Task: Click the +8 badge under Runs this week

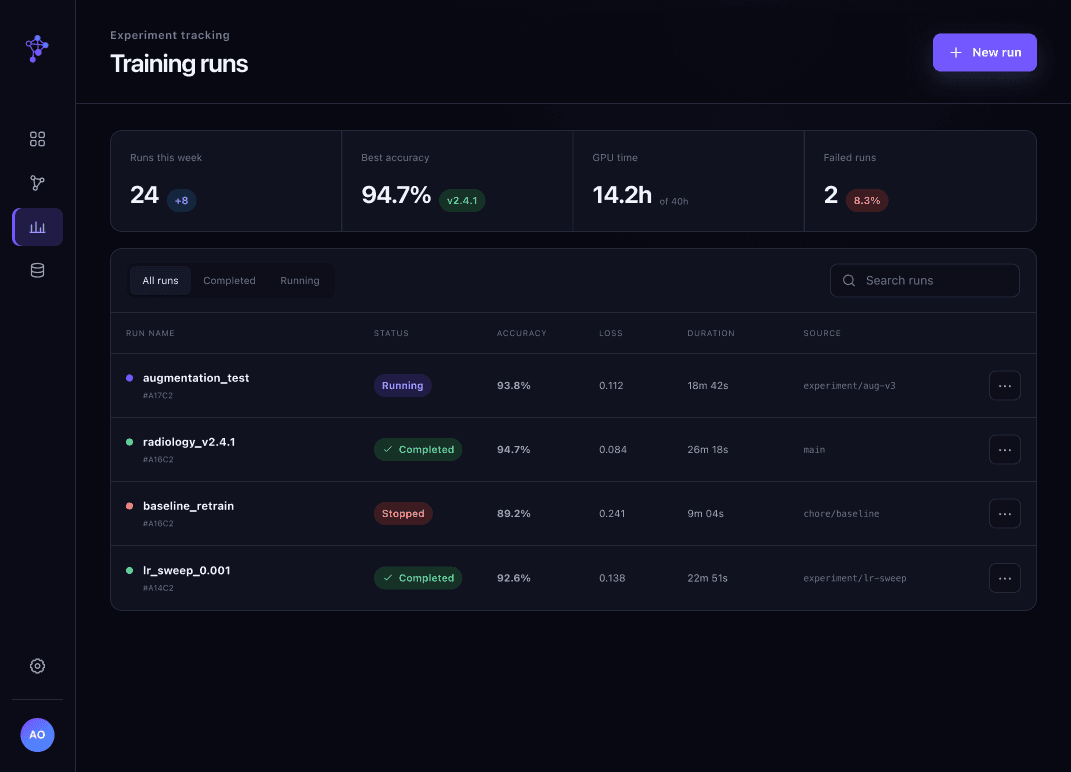Action: (181, 201)
